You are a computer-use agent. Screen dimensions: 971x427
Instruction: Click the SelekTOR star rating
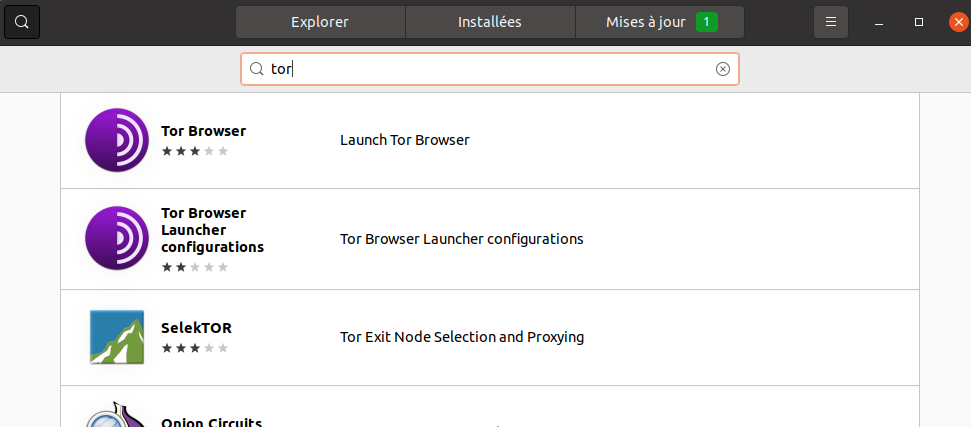coord(195,348)
